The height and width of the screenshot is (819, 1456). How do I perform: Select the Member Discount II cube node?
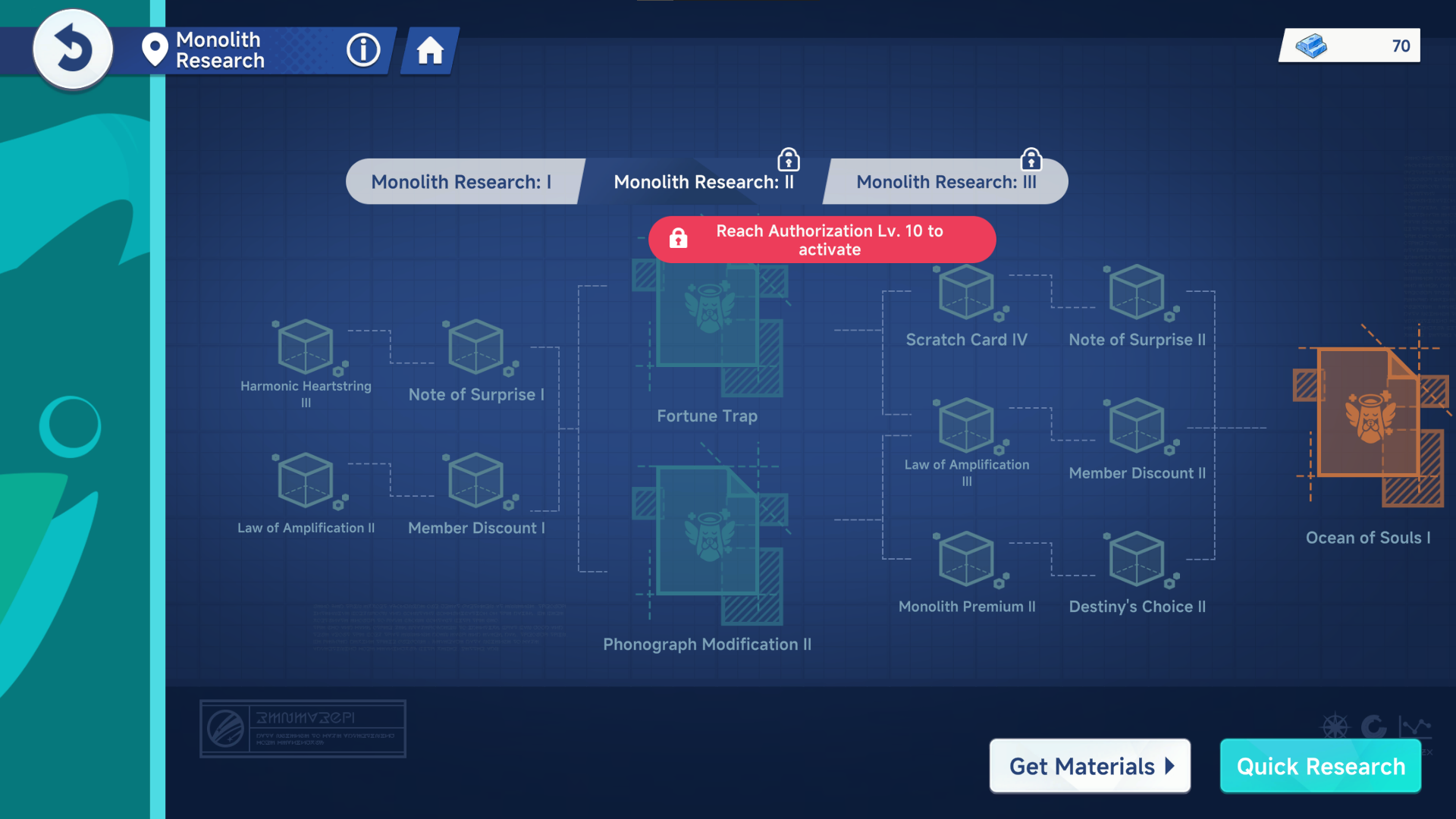[1137, 428]
